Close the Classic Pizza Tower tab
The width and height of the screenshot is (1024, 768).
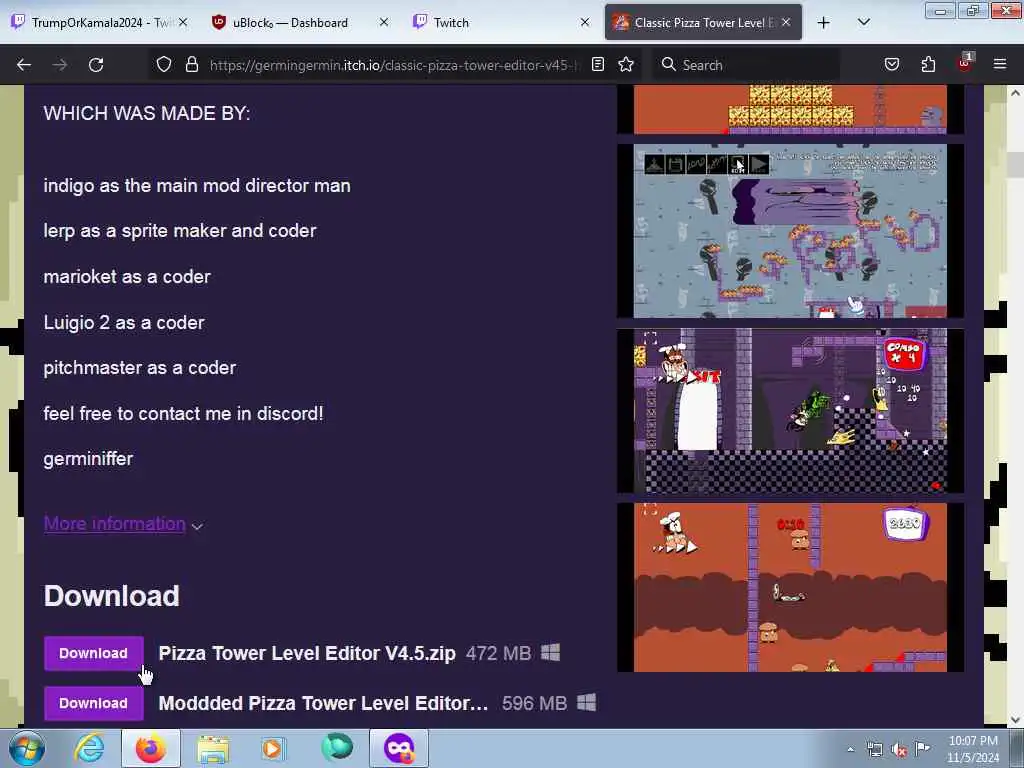coord(786,22)
